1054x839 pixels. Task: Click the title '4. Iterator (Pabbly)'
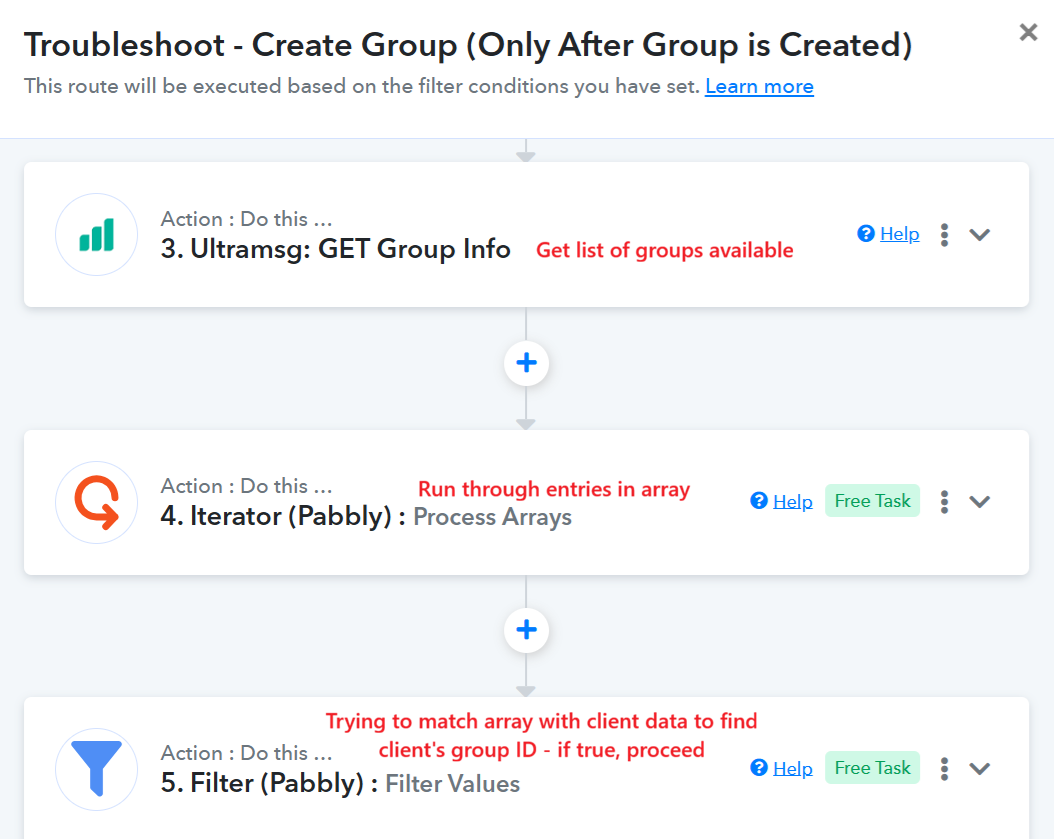(x=276, y=516)
